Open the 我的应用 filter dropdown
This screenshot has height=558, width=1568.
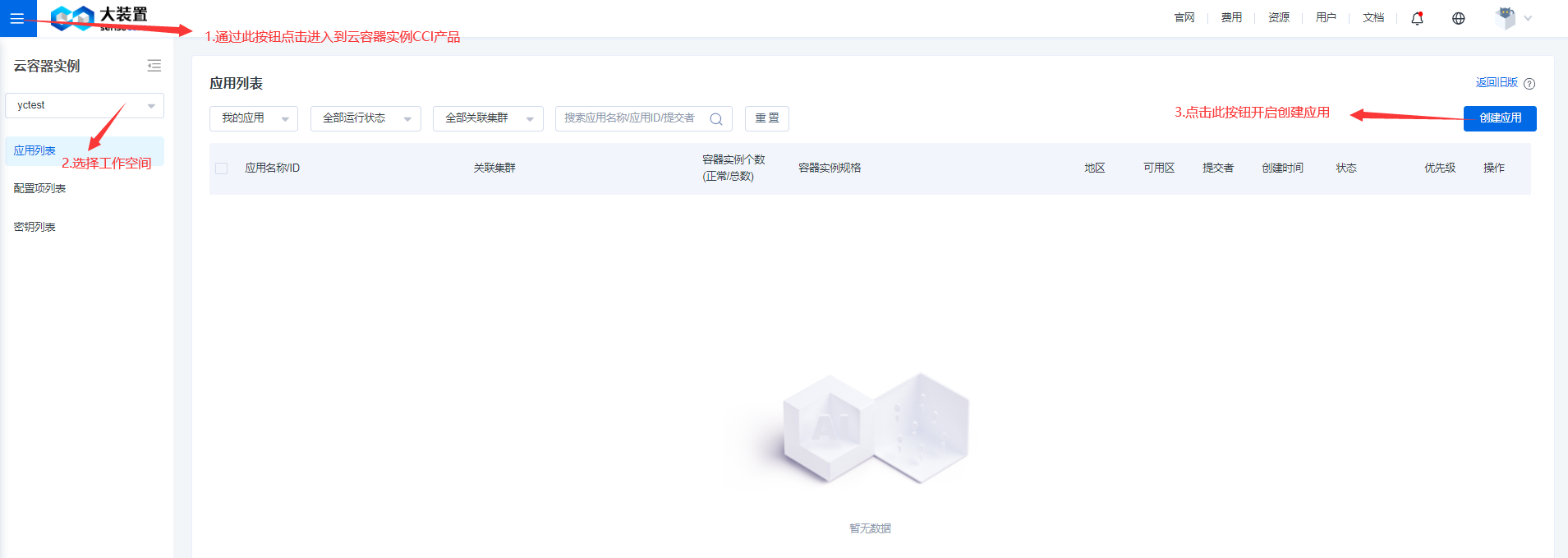253,118
